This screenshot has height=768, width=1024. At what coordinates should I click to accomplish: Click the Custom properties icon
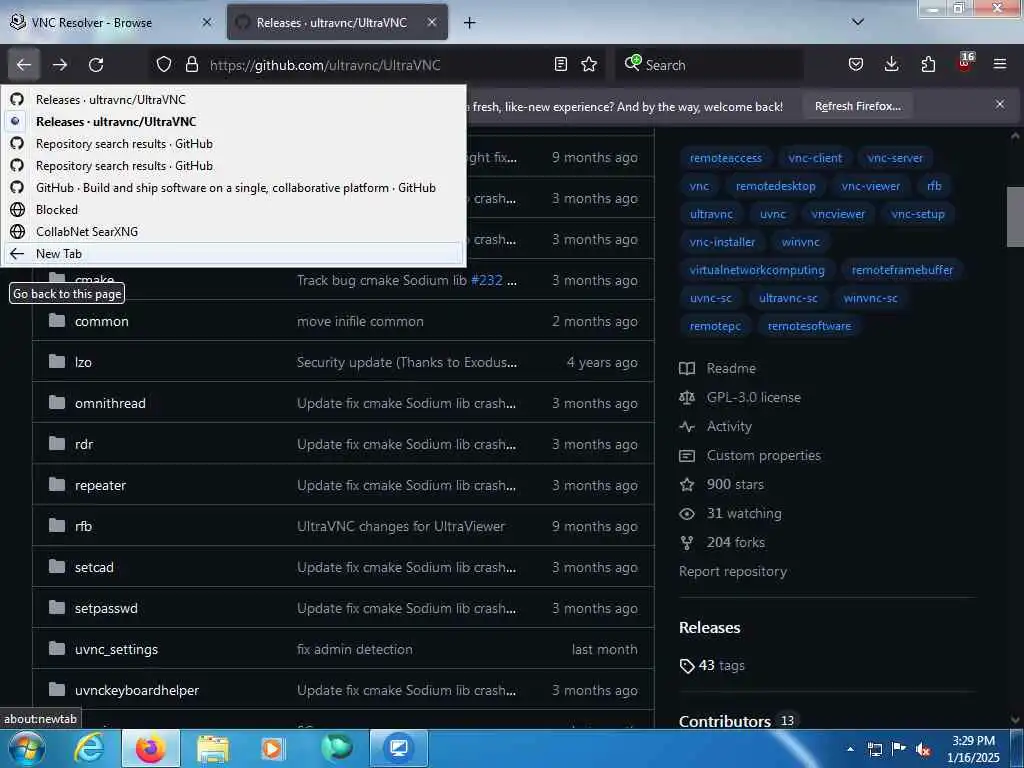[x=687, y=456]
